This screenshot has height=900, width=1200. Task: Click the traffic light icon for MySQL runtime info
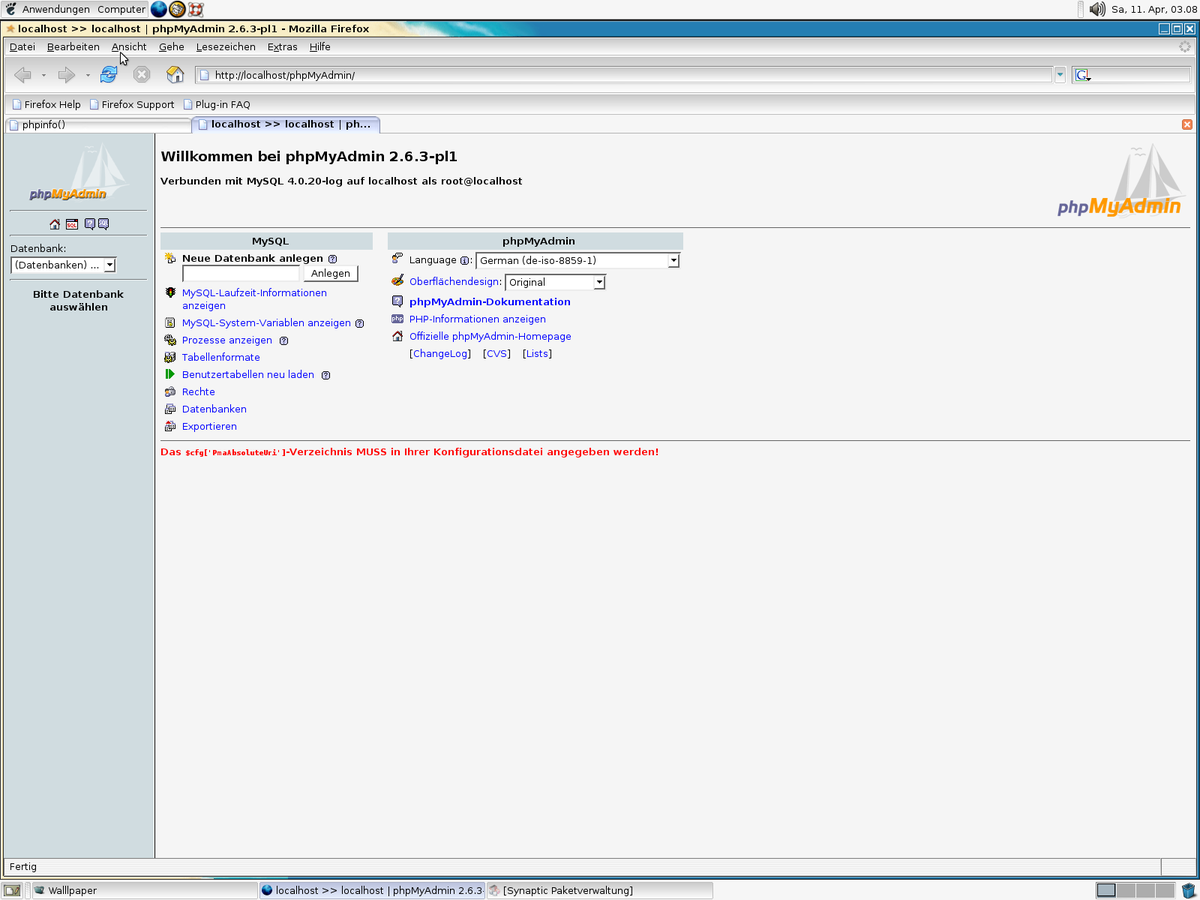pyautogui.click(x=171, y=293)
